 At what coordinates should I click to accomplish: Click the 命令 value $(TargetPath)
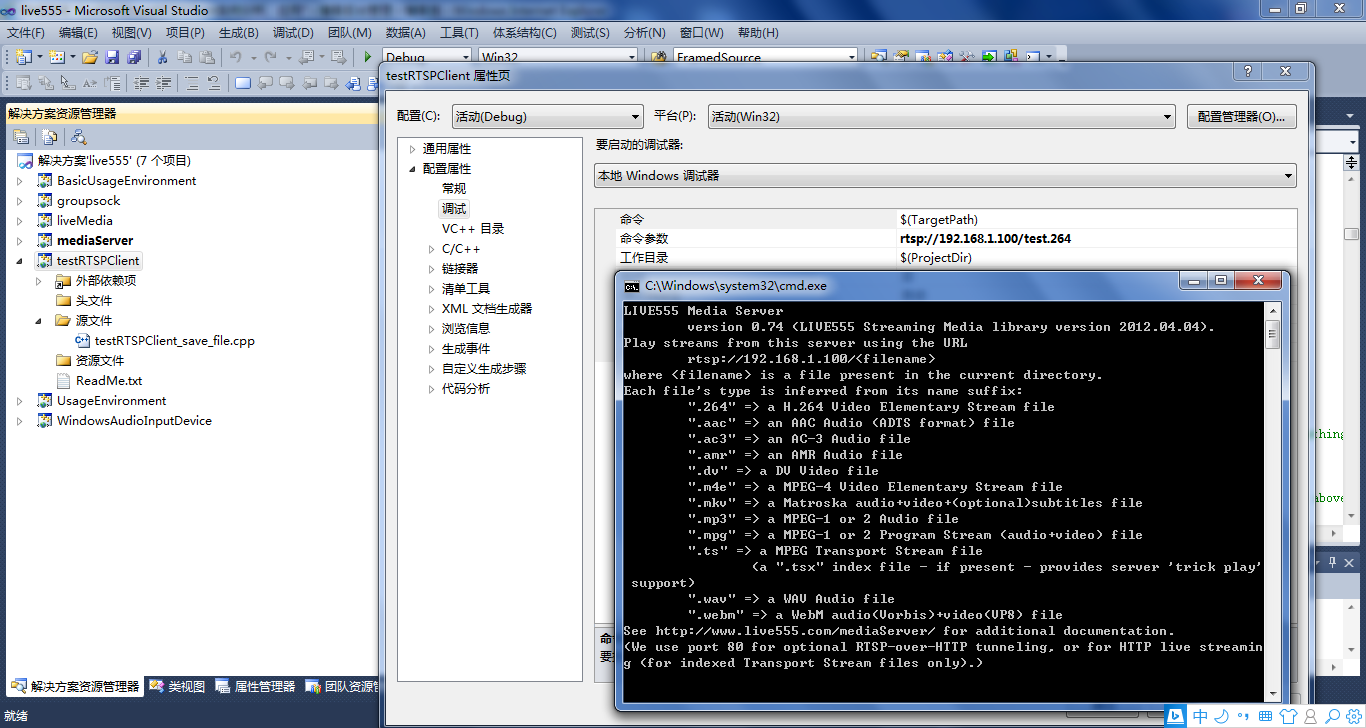click(939, 219)
